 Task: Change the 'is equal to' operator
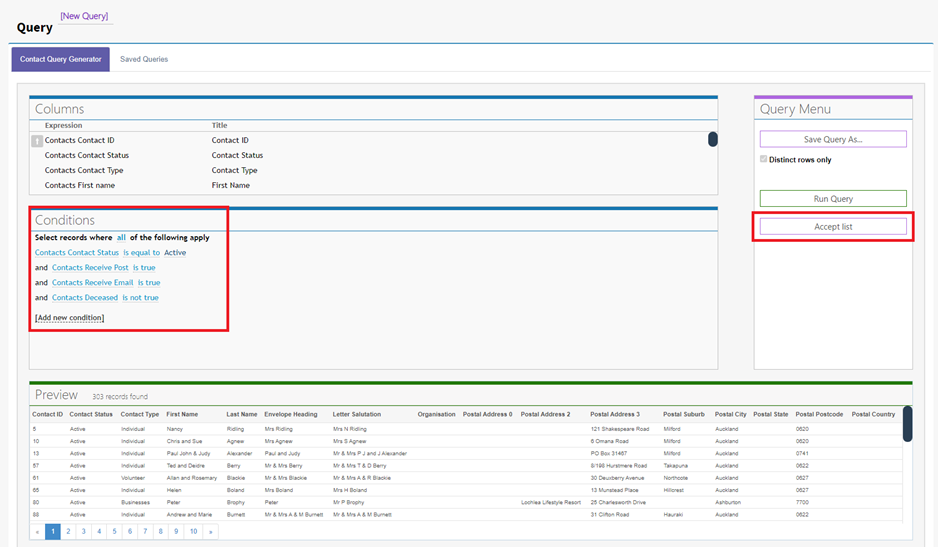tap(142, 253)
